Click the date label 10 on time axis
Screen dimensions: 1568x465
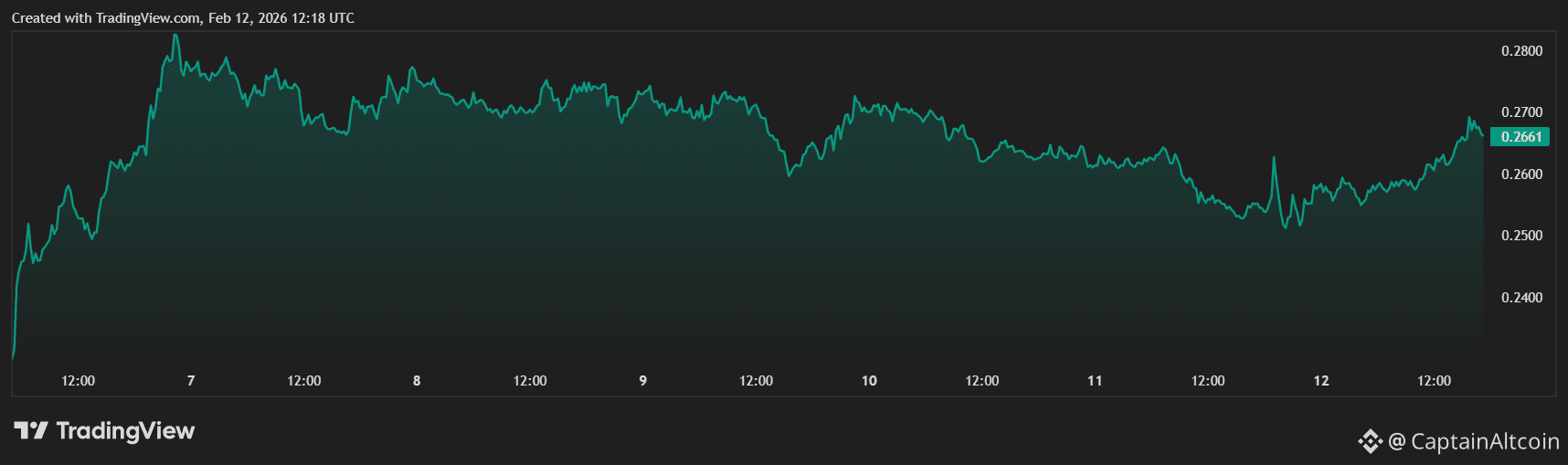tap(869, 381)
